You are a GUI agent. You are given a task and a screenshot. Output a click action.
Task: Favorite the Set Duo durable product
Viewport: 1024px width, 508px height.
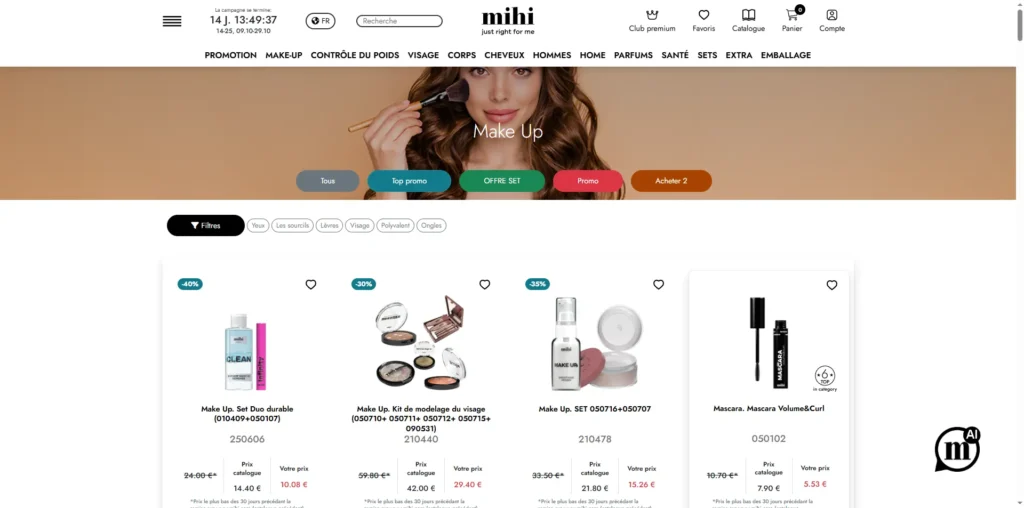(x=311, y=285)
